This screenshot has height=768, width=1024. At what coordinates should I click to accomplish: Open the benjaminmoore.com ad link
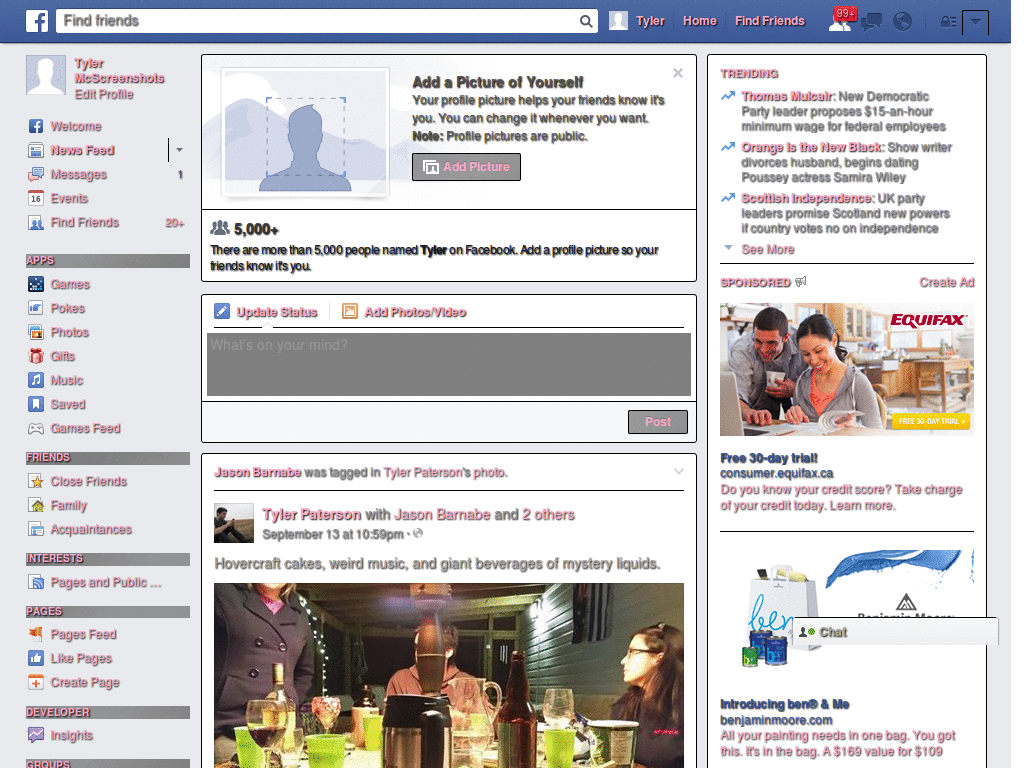click(776, 720)
